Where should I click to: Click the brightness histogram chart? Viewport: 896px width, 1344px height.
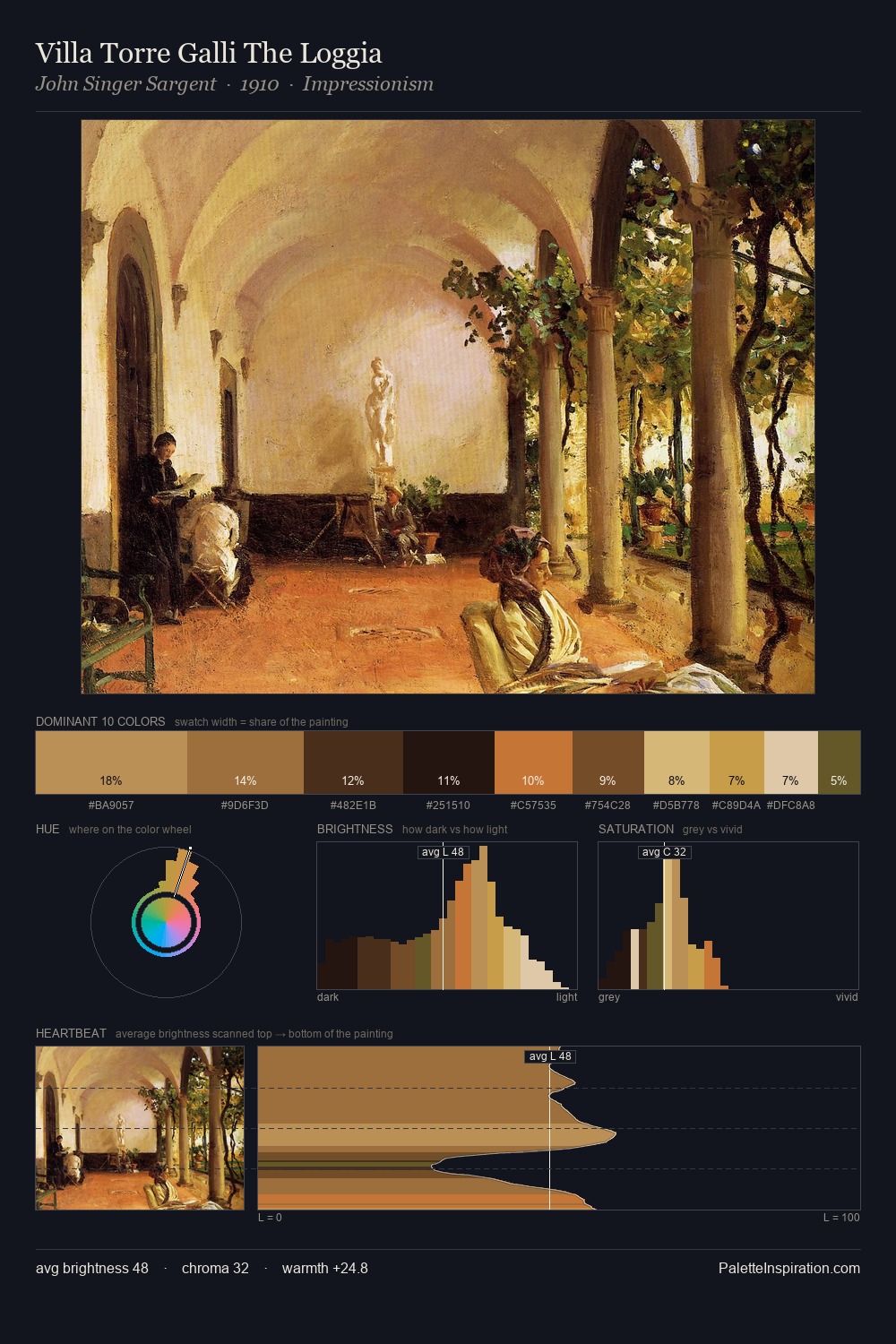pos(447,916)
